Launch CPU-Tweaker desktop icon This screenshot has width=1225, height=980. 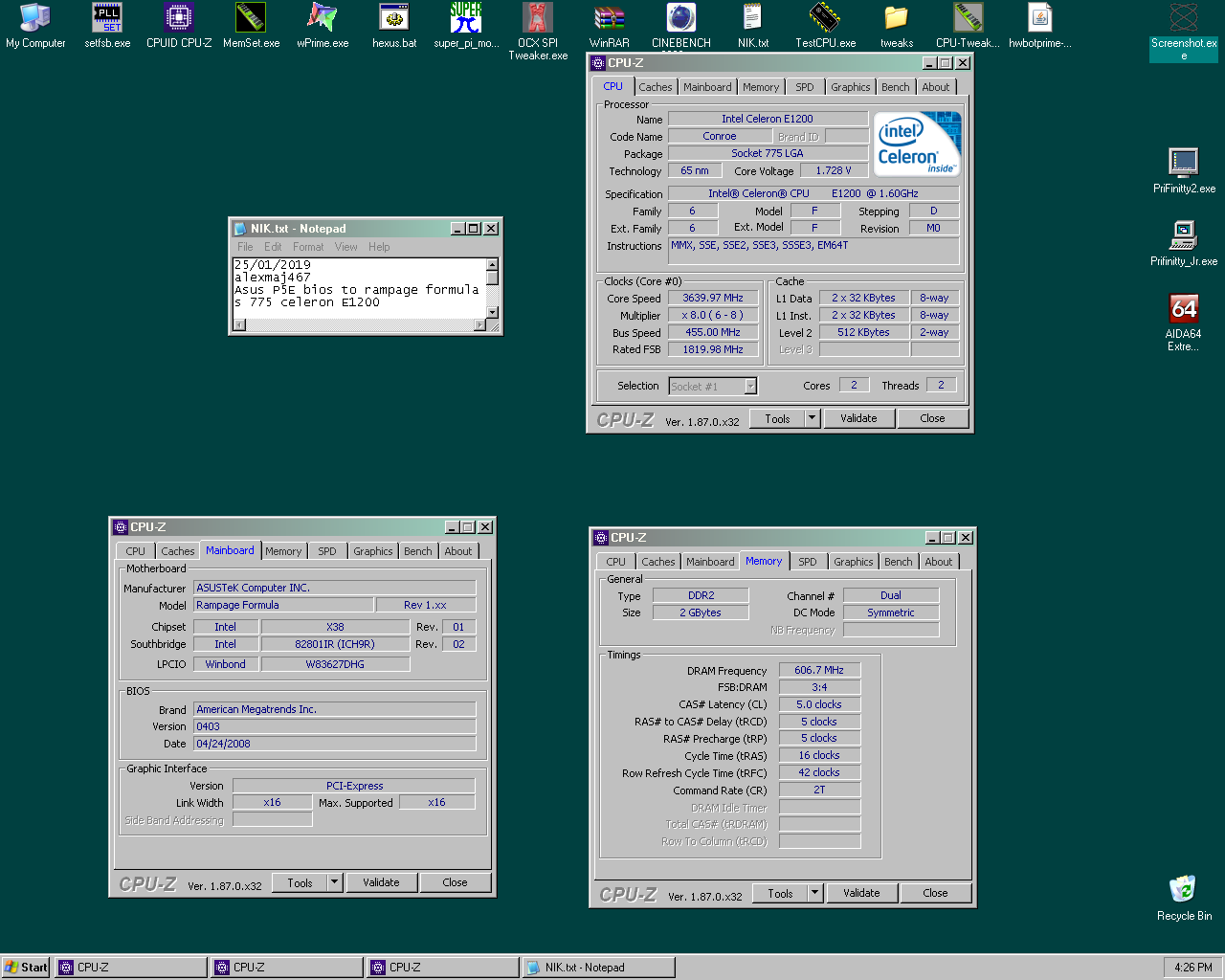click(x=968, y=26)
